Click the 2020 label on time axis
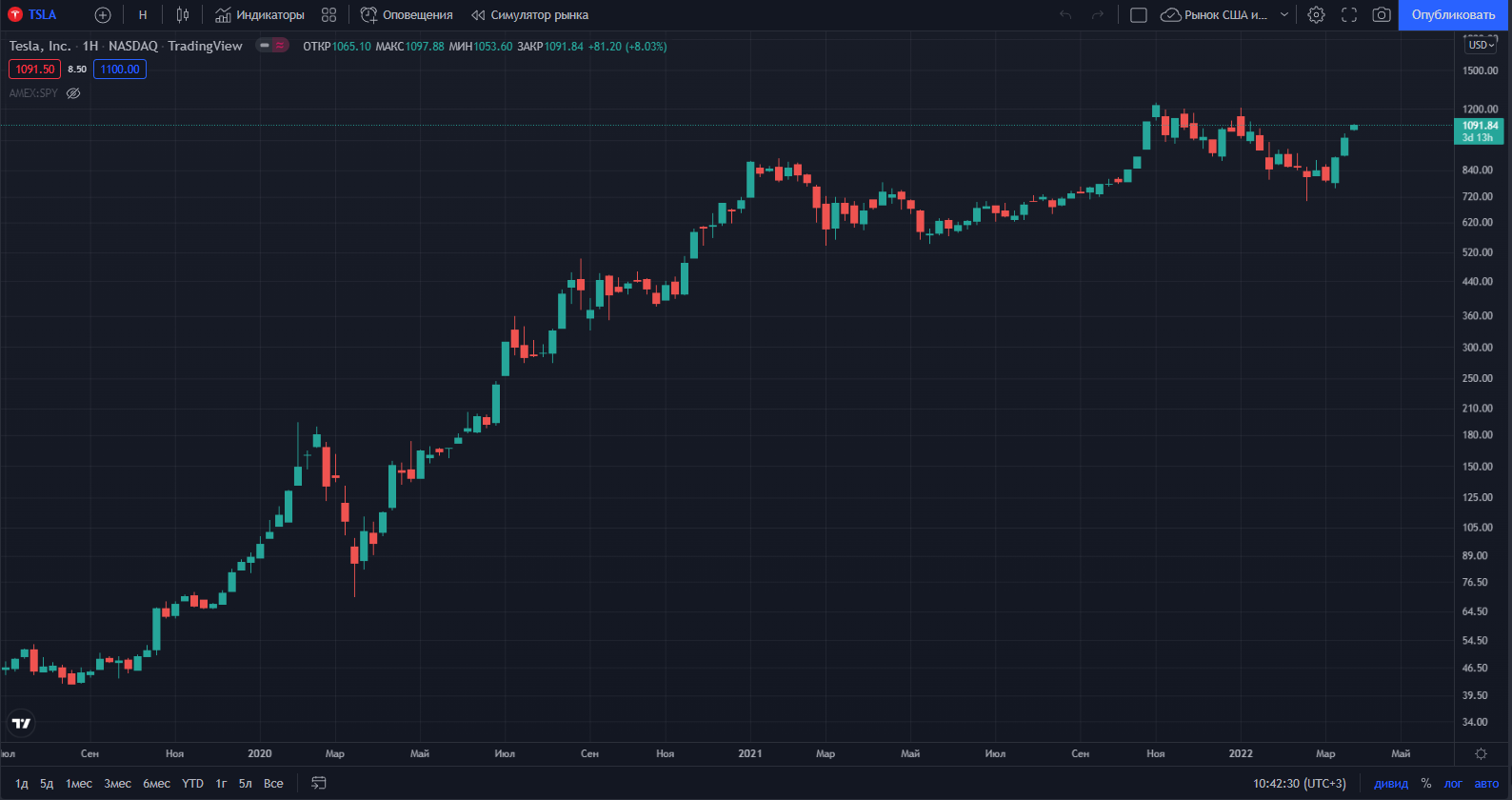This screenshot has width=1512, height=800. [x=260, y=753]
